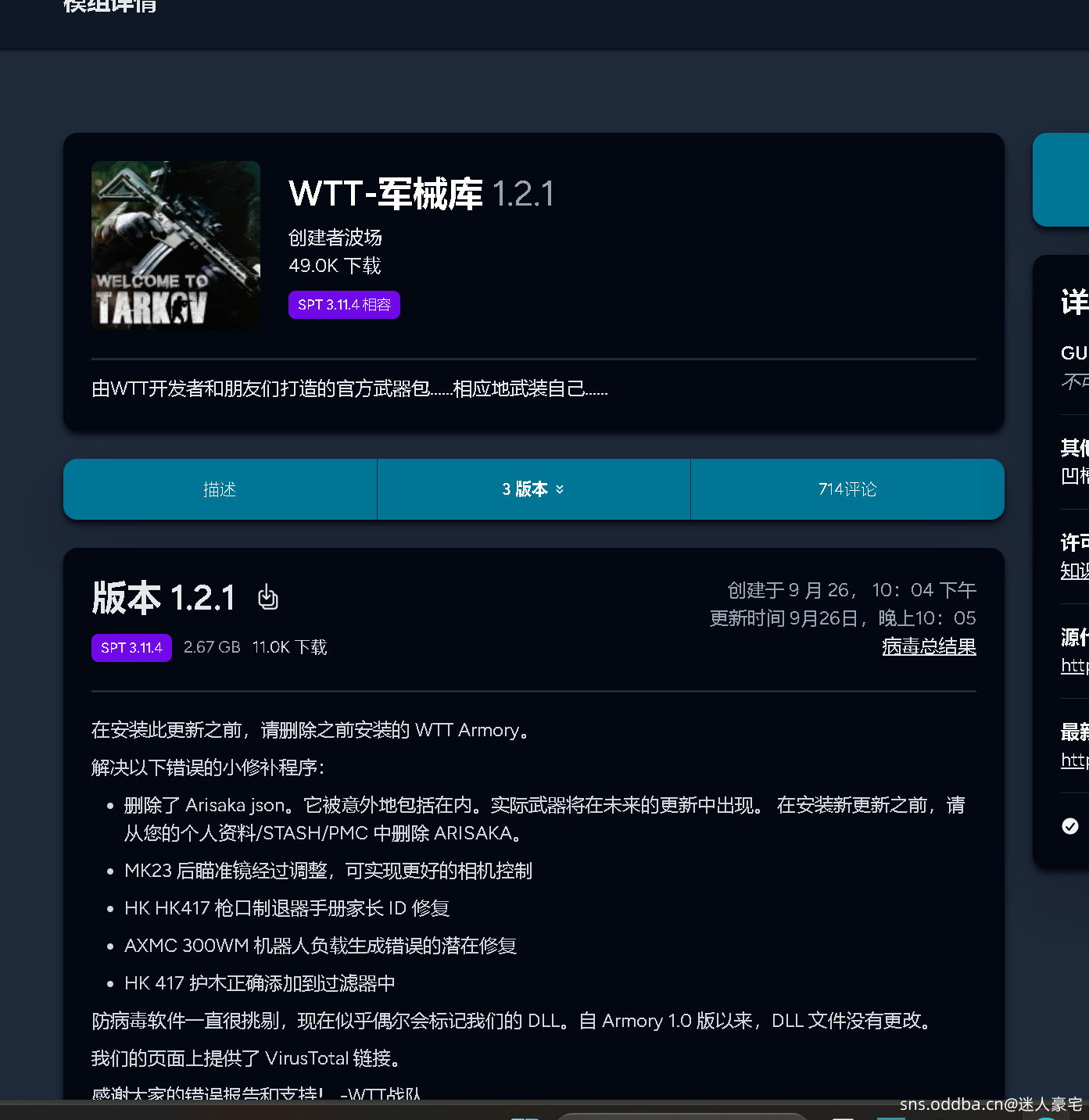The image size is (1089, 1120).
Task: Click the download icon beside 版本 1.2.1
Action: click(268, 597)
